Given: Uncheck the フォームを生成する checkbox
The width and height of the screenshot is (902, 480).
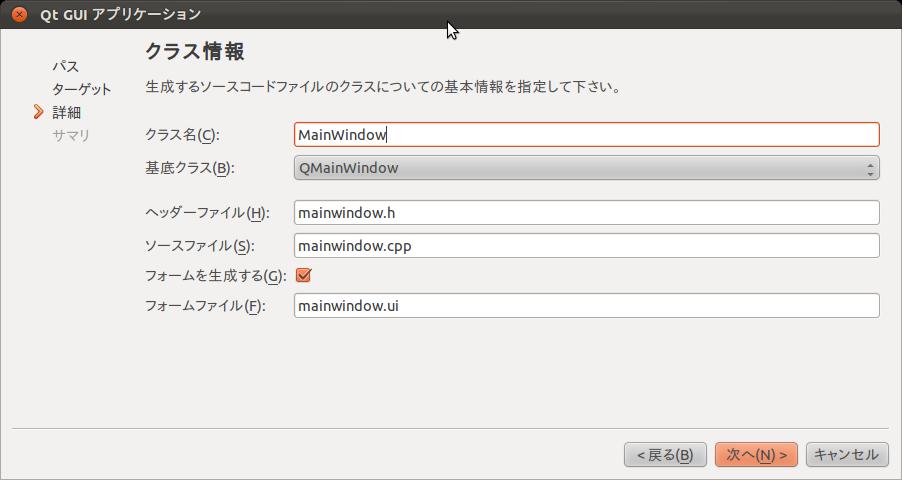Looking at the screenshot, I should pyautogui.click(x=303, y=275).
